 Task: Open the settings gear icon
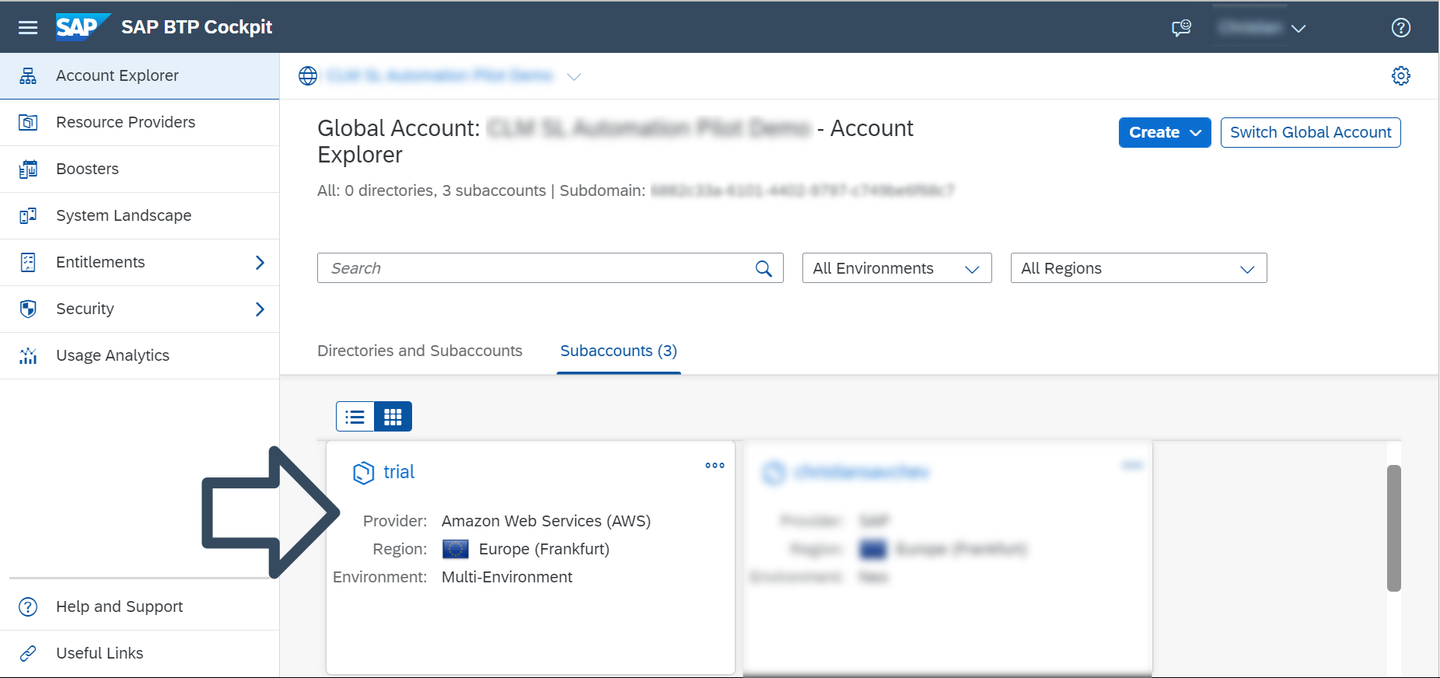pos(1401,76)
